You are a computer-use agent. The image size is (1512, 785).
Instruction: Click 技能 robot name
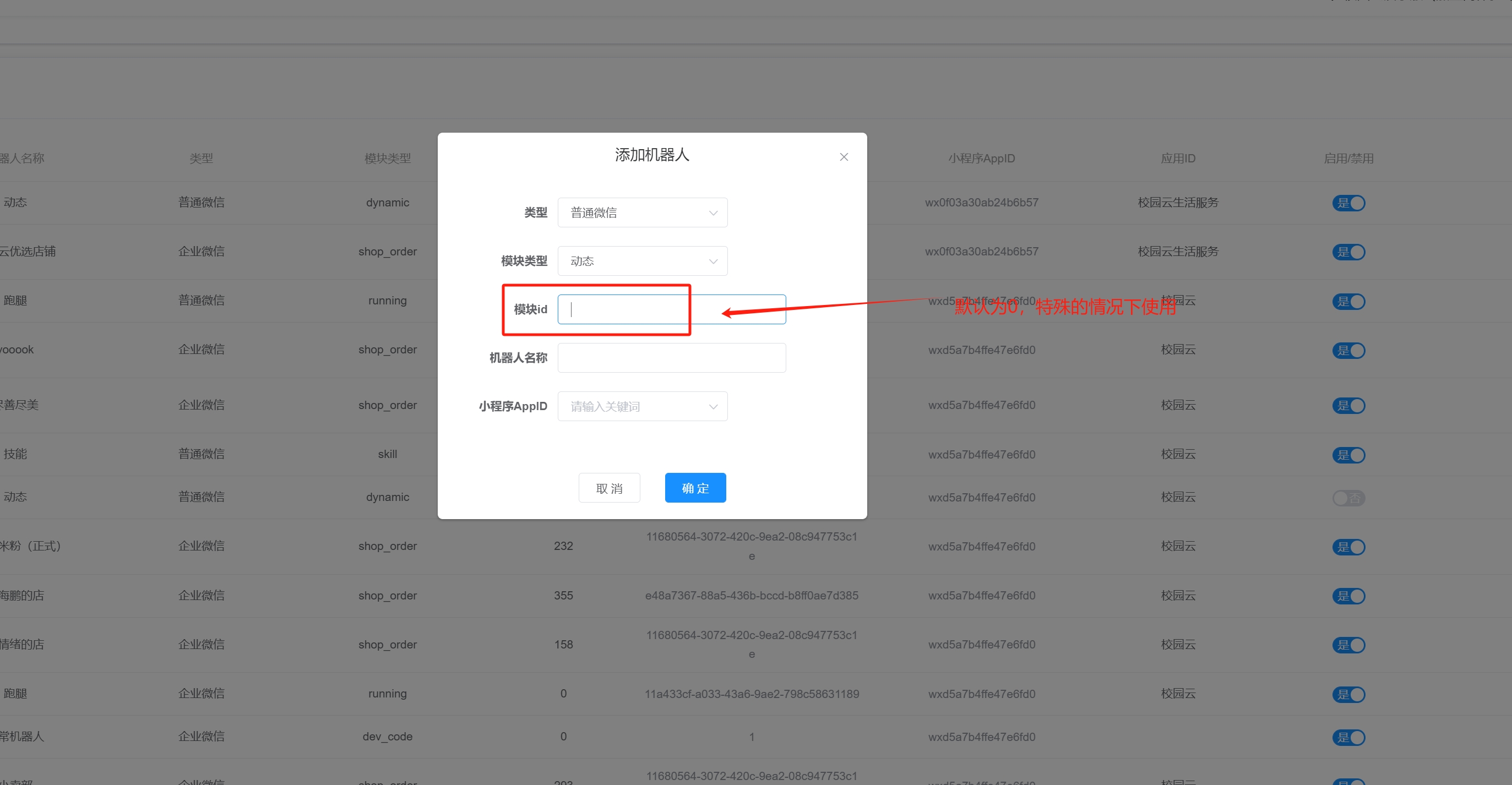[x=15, y=454]
